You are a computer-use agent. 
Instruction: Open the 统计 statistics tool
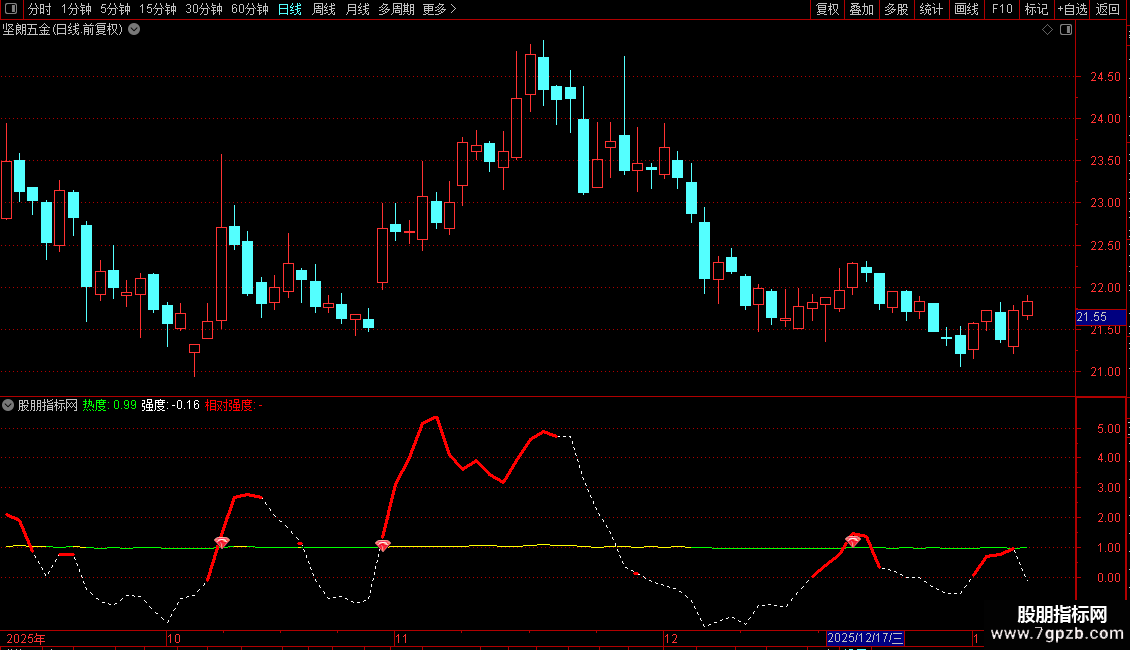click(x=931, y=9)
